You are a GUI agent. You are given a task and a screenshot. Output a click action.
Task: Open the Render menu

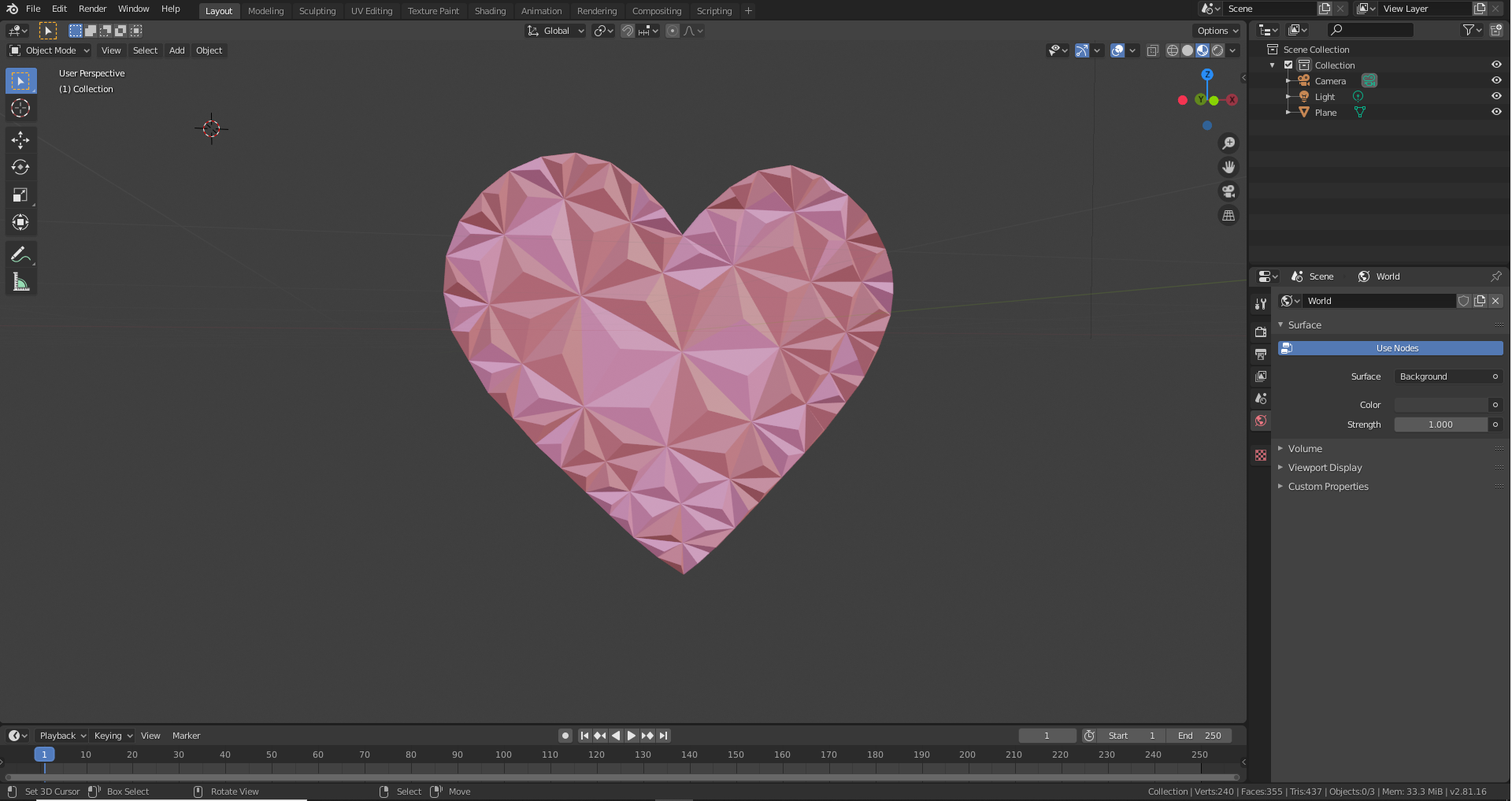tap(92, 9)
